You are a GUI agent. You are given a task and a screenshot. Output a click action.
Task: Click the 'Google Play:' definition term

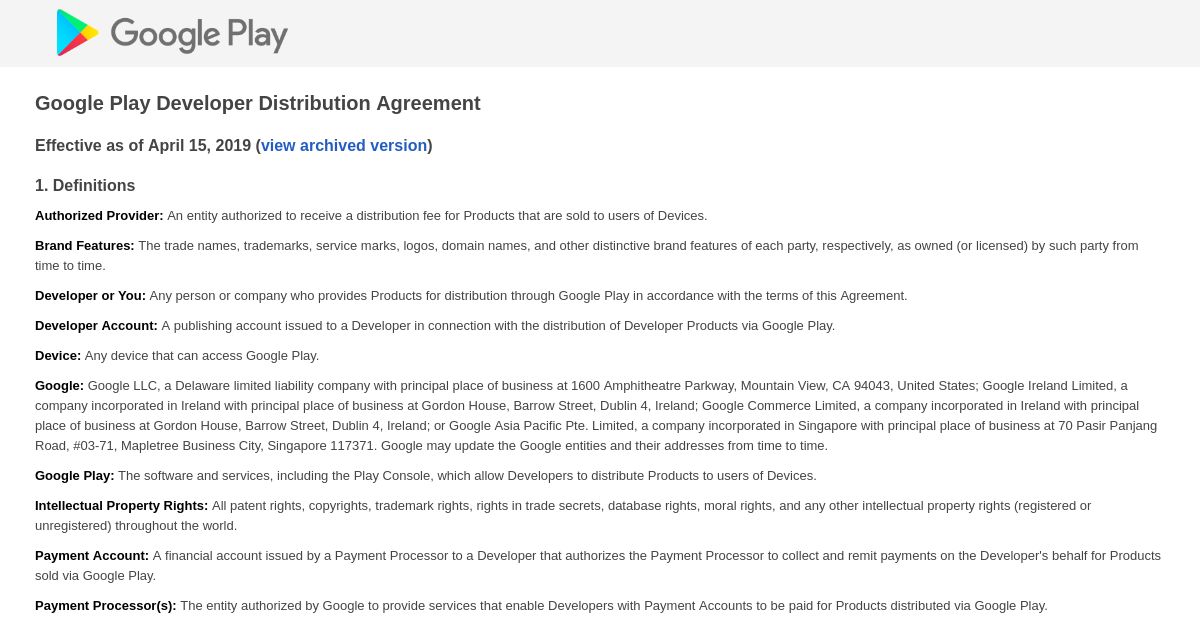[x=75, y=476]
